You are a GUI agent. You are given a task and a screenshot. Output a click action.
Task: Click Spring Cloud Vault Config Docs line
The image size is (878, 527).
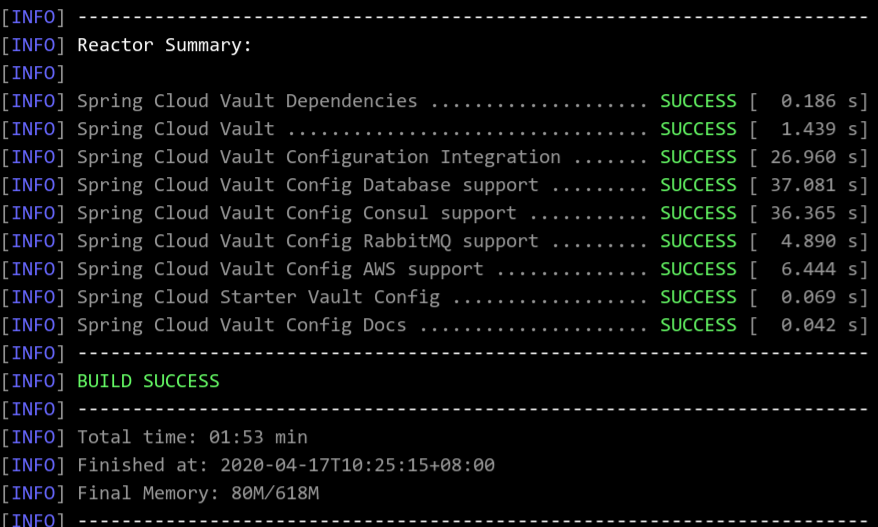(242, 325)
